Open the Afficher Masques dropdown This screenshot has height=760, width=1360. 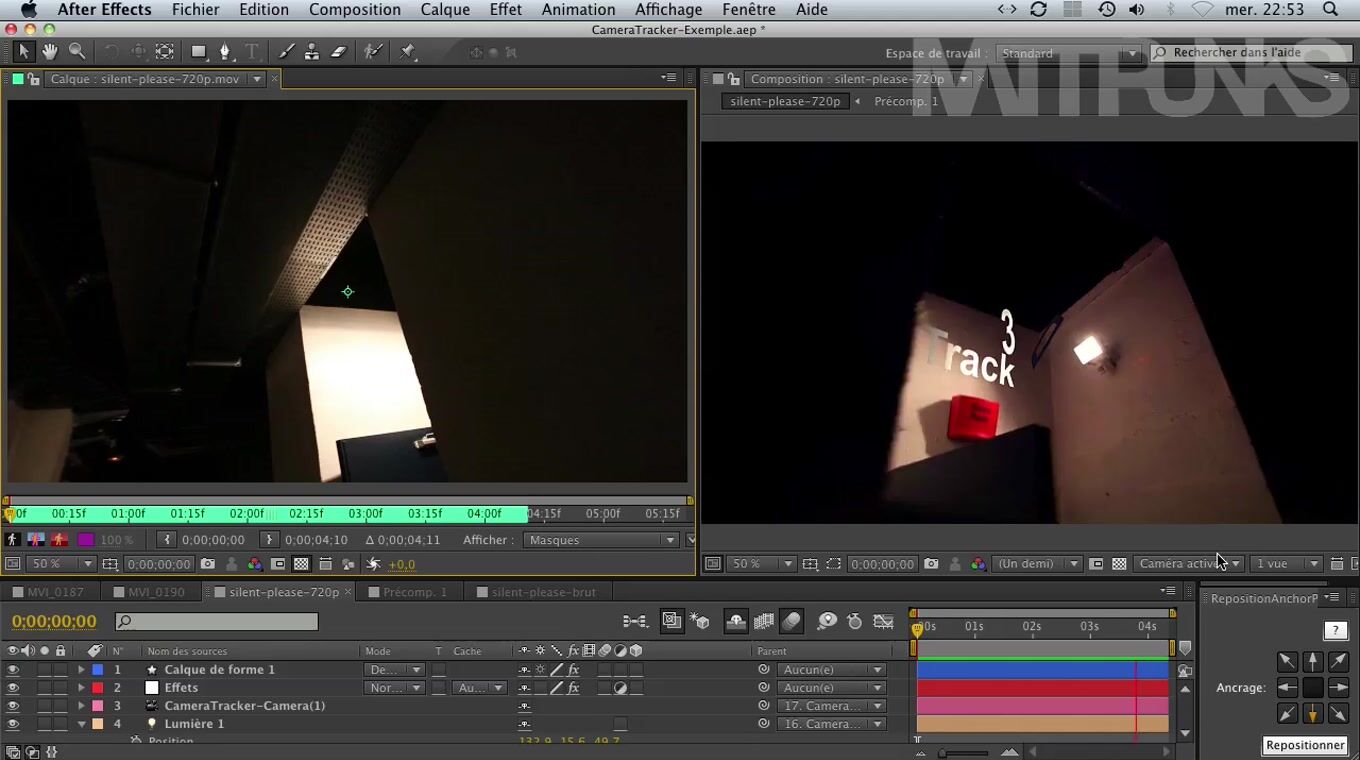pos(601,540)
